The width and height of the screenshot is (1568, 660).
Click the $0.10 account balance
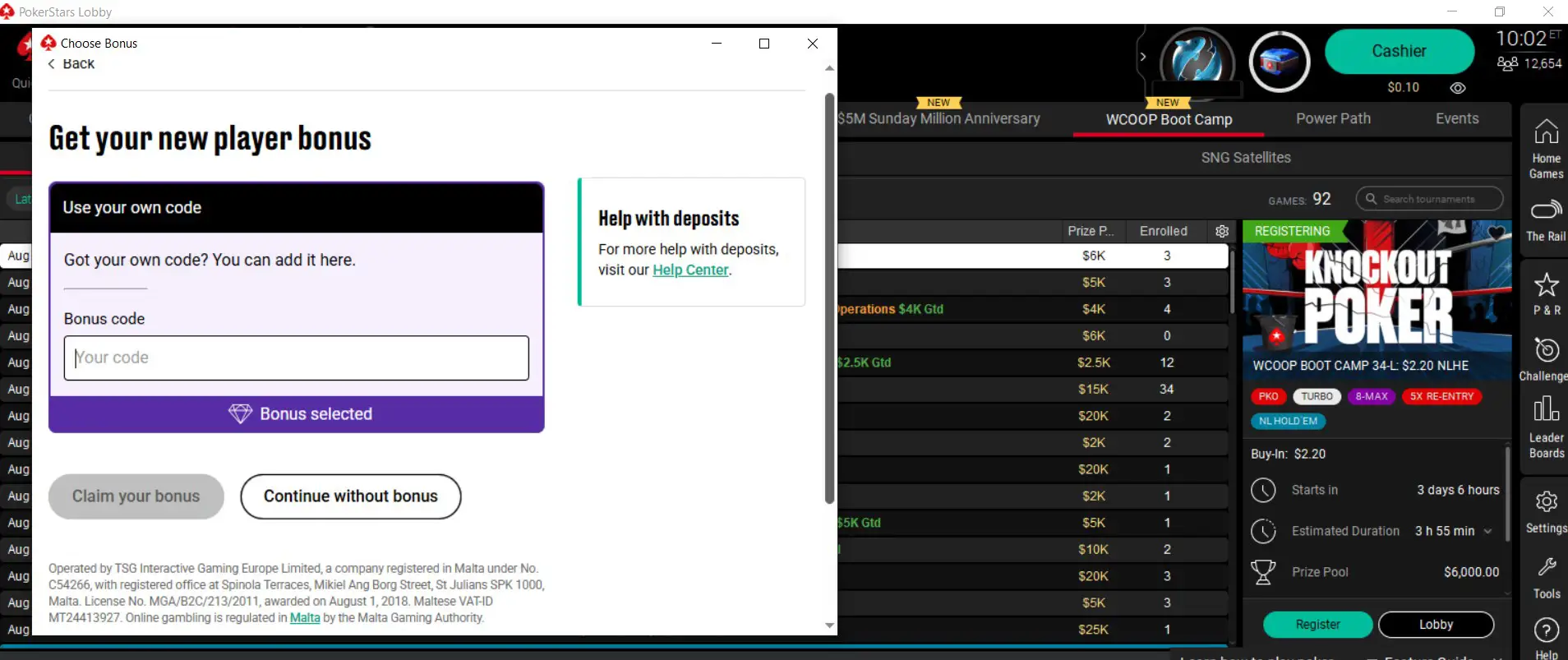pos(1403,88)
